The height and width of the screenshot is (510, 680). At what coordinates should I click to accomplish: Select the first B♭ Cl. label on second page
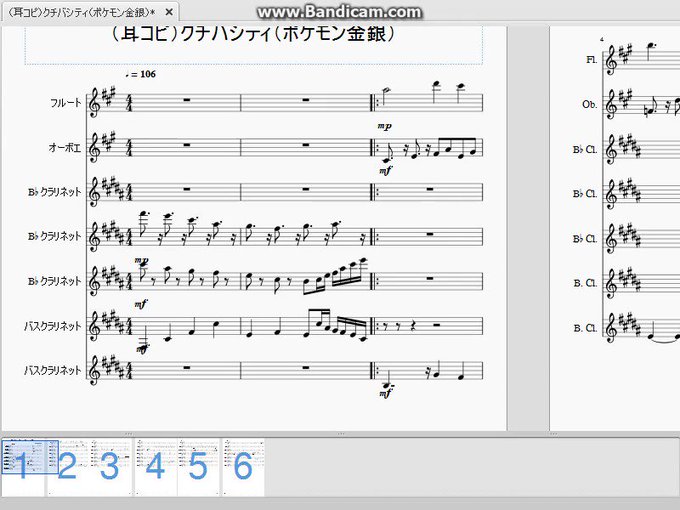tap(585, 150)
